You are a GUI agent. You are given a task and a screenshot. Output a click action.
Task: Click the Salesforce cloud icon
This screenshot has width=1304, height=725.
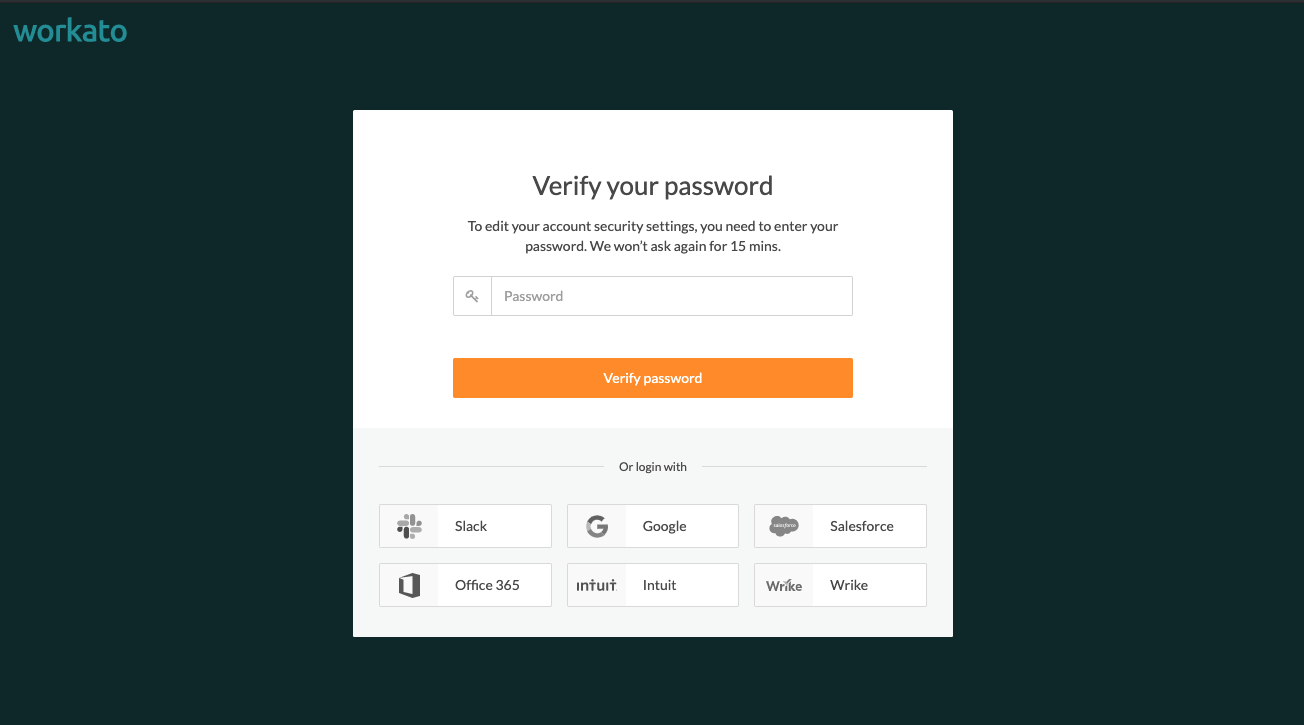(784, 525)
